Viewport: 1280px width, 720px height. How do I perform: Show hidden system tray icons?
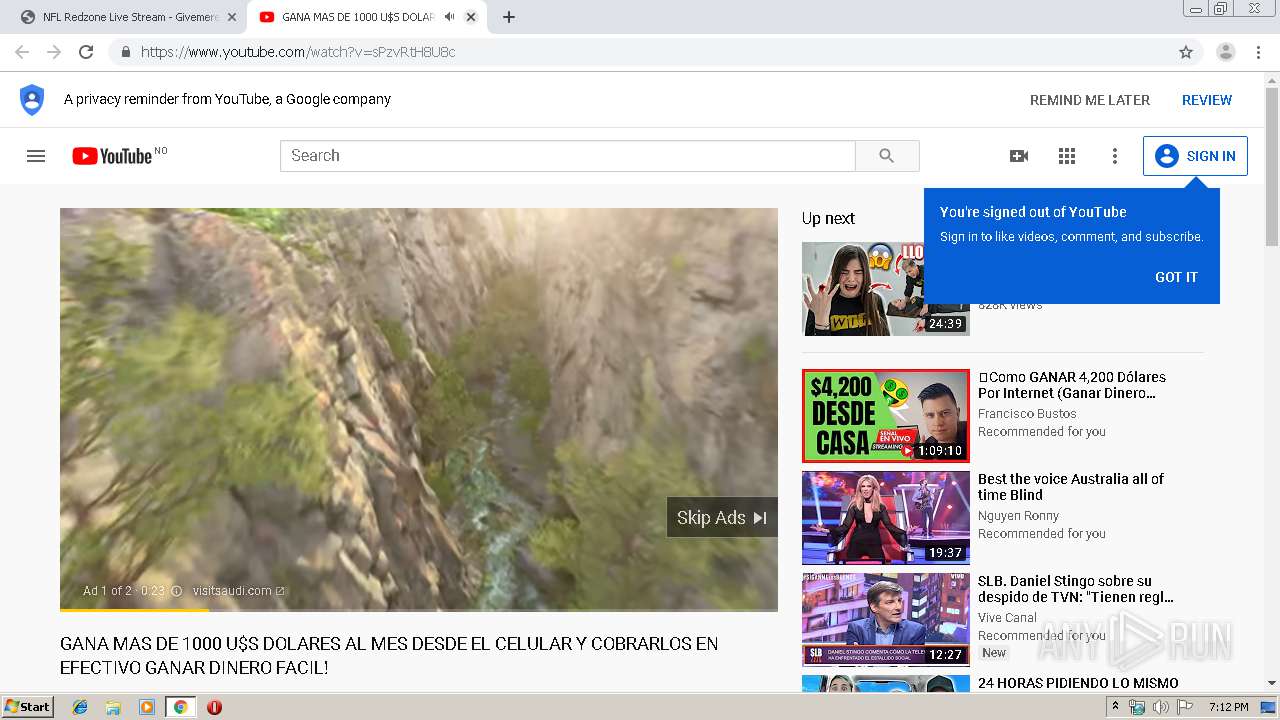click(x=1116, y=707)
